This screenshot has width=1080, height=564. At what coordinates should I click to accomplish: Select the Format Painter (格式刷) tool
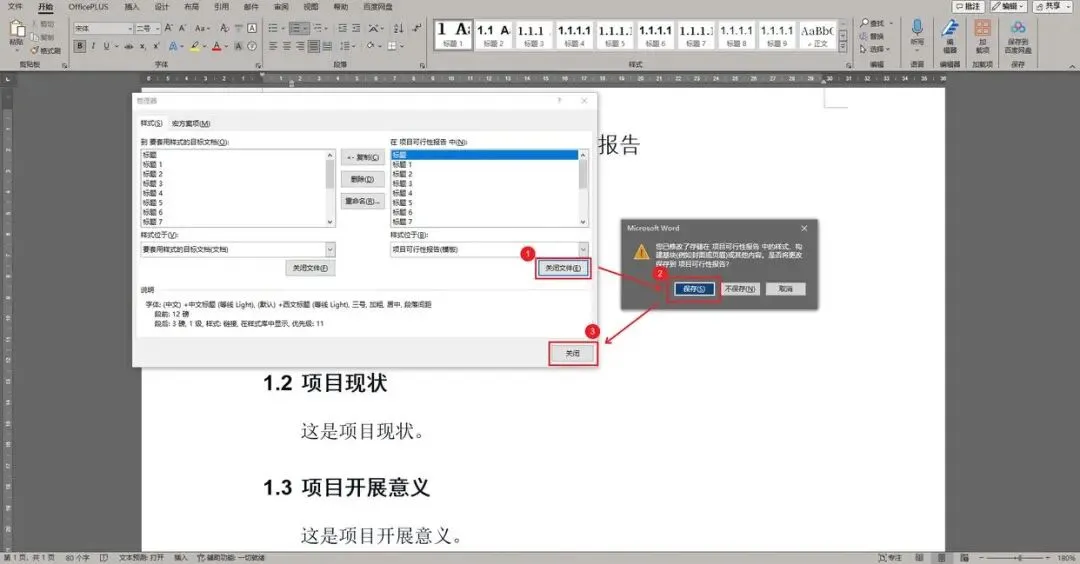[x=46, y=50]
